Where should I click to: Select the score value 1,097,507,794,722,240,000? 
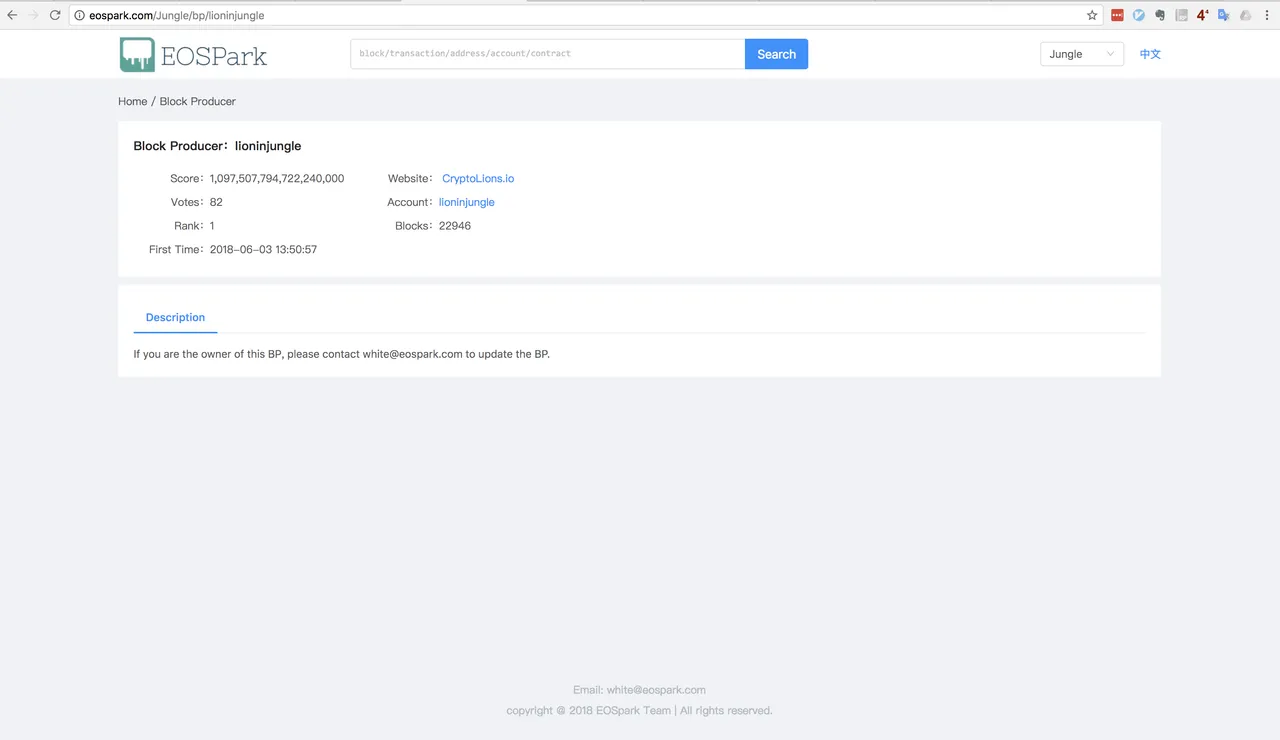277,178
